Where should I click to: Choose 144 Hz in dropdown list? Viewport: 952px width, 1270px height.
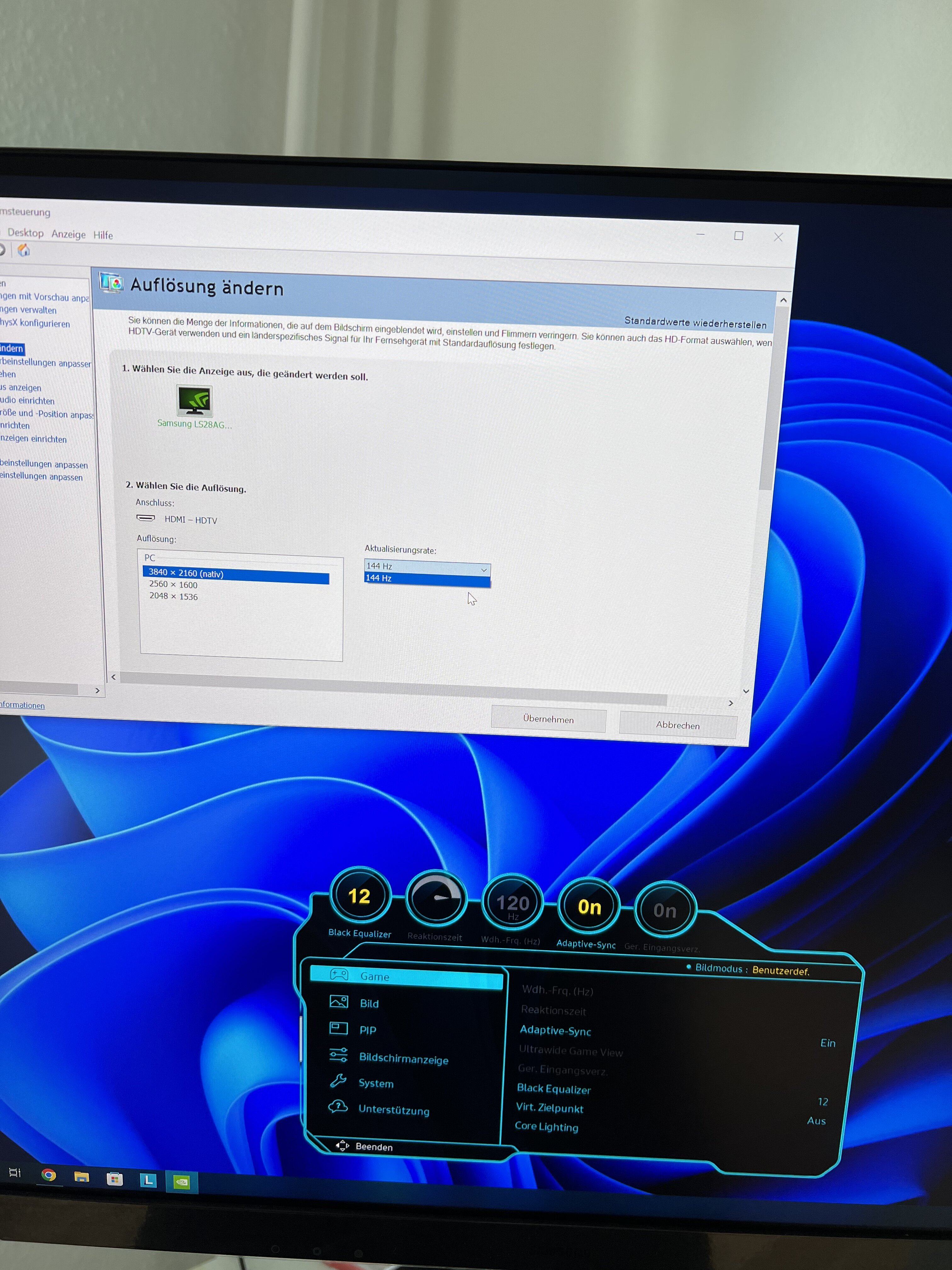(x=428, y=579)
